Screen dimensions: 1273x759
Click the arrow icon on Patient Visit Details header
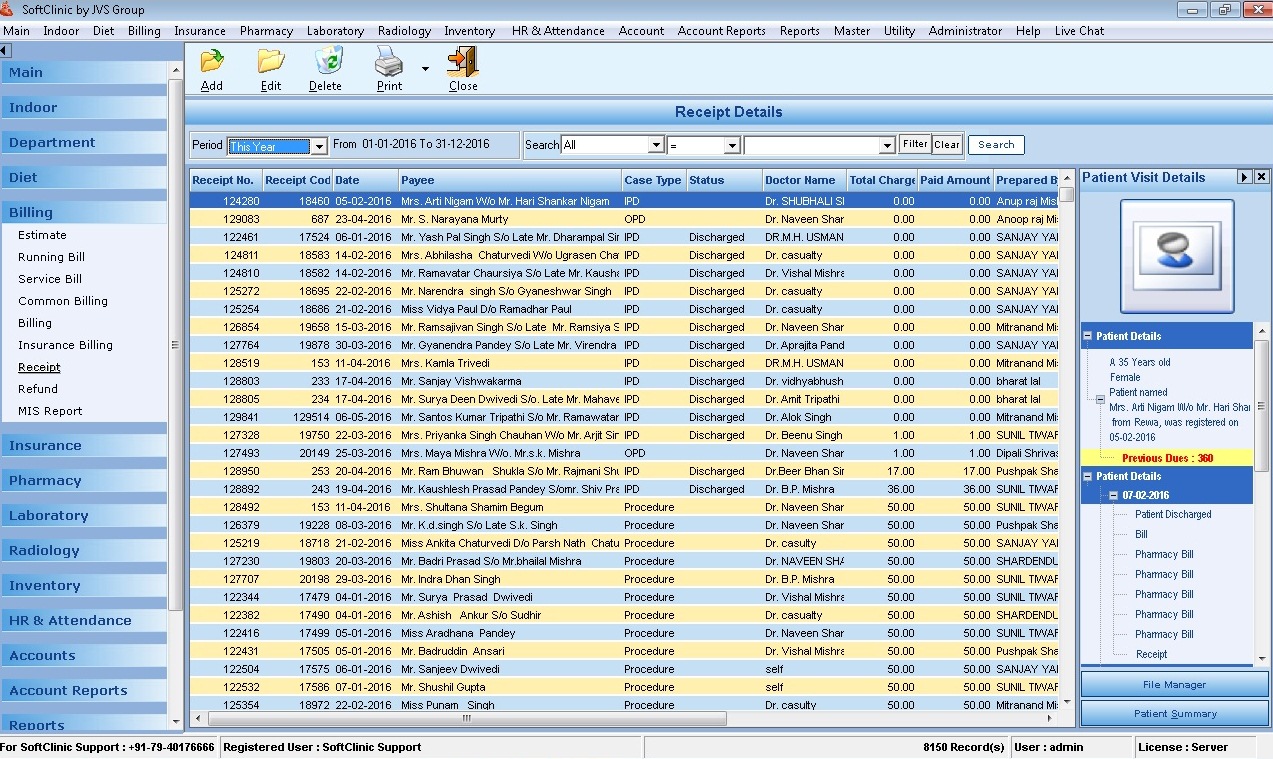tap(1247, 177)
